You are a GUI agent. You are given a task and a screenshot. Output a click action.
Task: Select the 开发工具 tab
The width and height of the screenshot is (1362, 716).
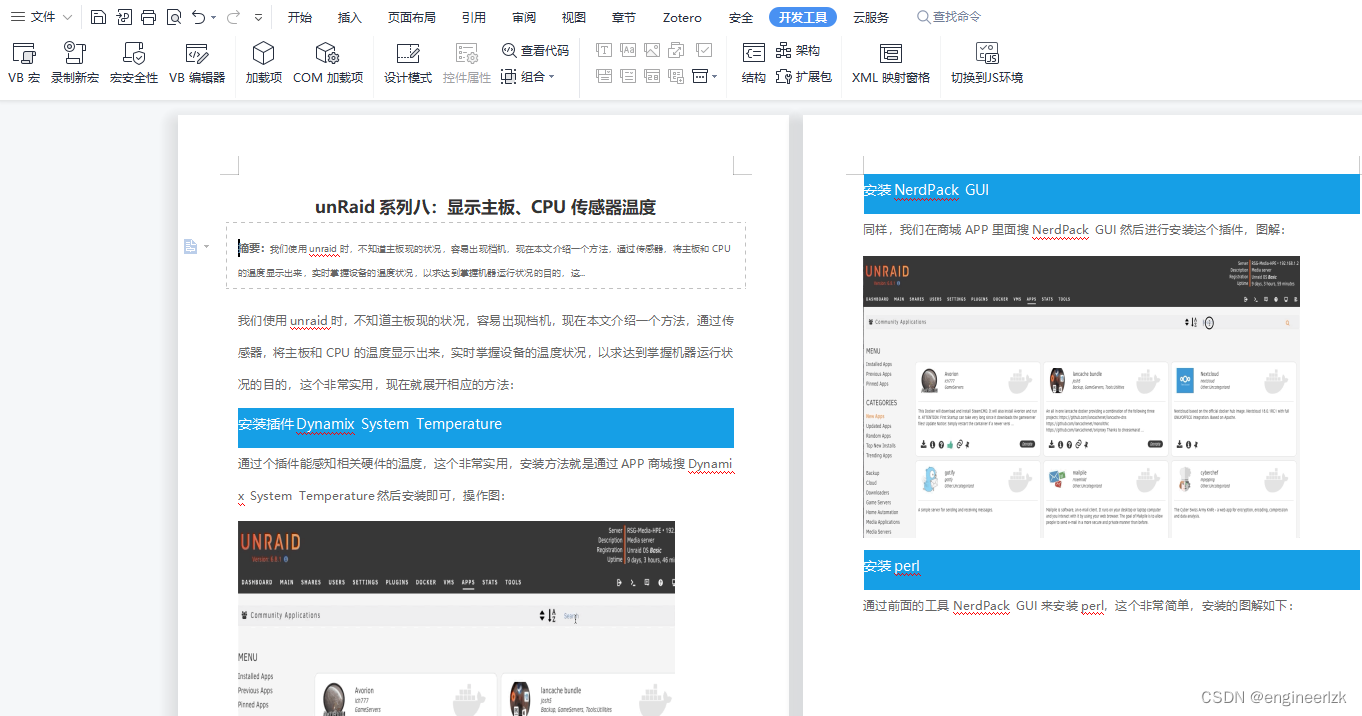click(804, 17)
